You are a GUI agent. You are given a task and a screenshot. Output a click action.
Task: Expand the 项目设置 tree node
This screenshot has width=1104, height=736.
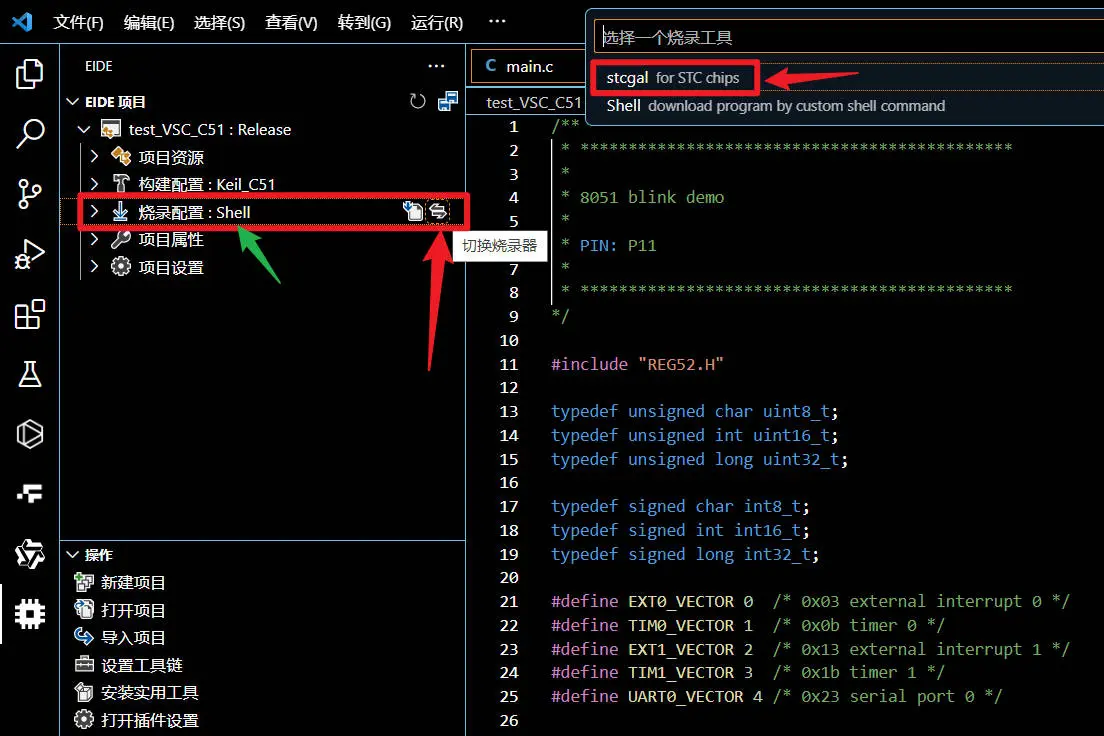pos(94,267)
